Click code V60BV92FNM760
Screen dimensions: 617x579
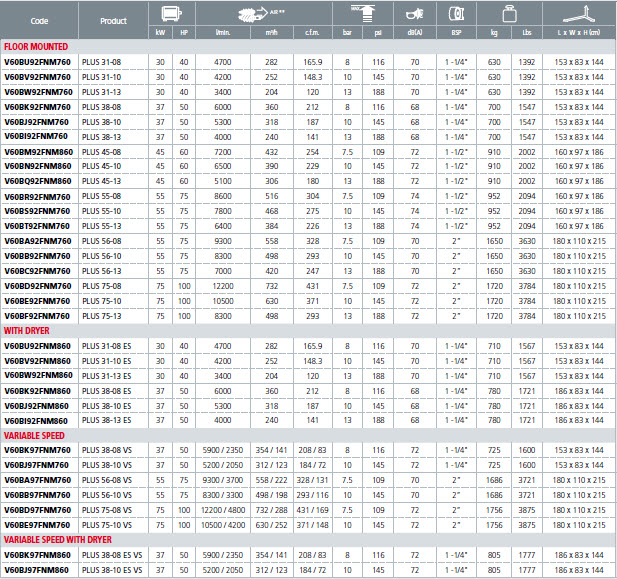click(37, 77)
